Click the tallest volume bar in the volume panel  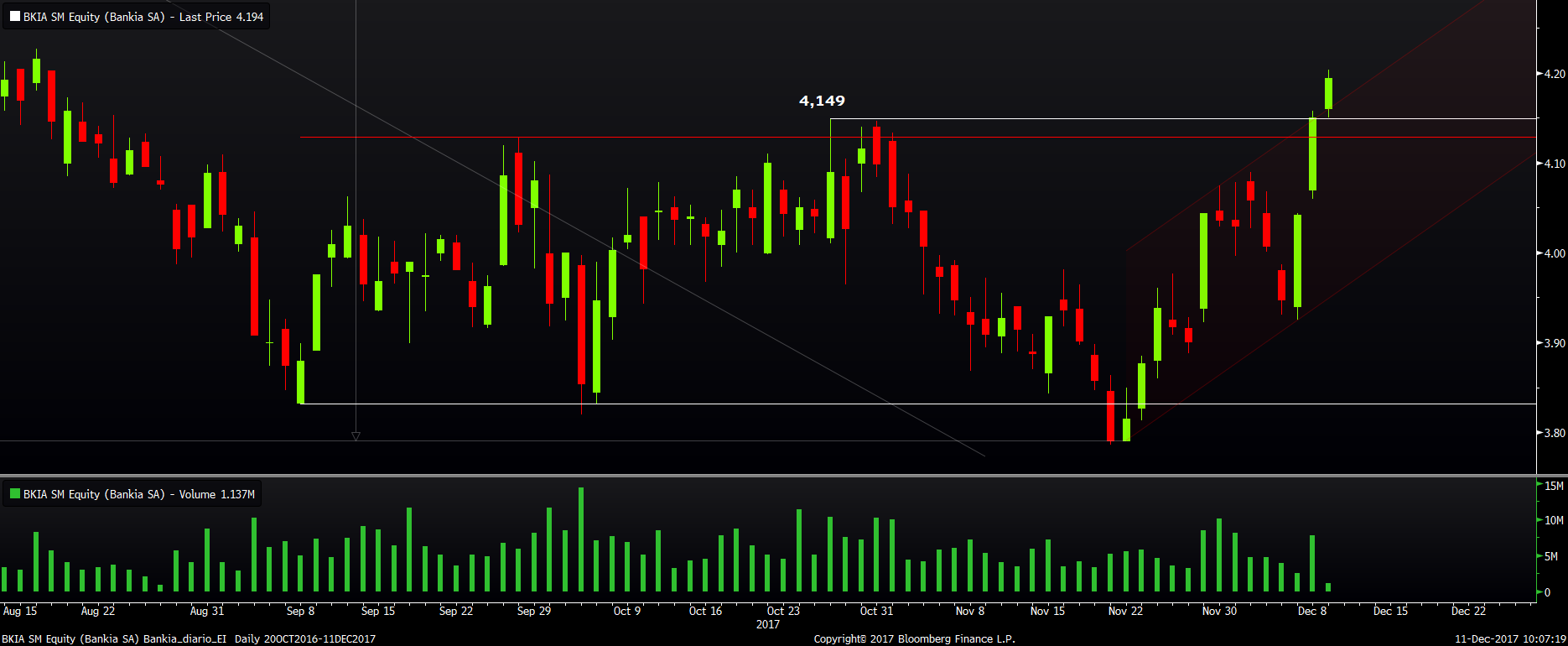pos(581,539)
